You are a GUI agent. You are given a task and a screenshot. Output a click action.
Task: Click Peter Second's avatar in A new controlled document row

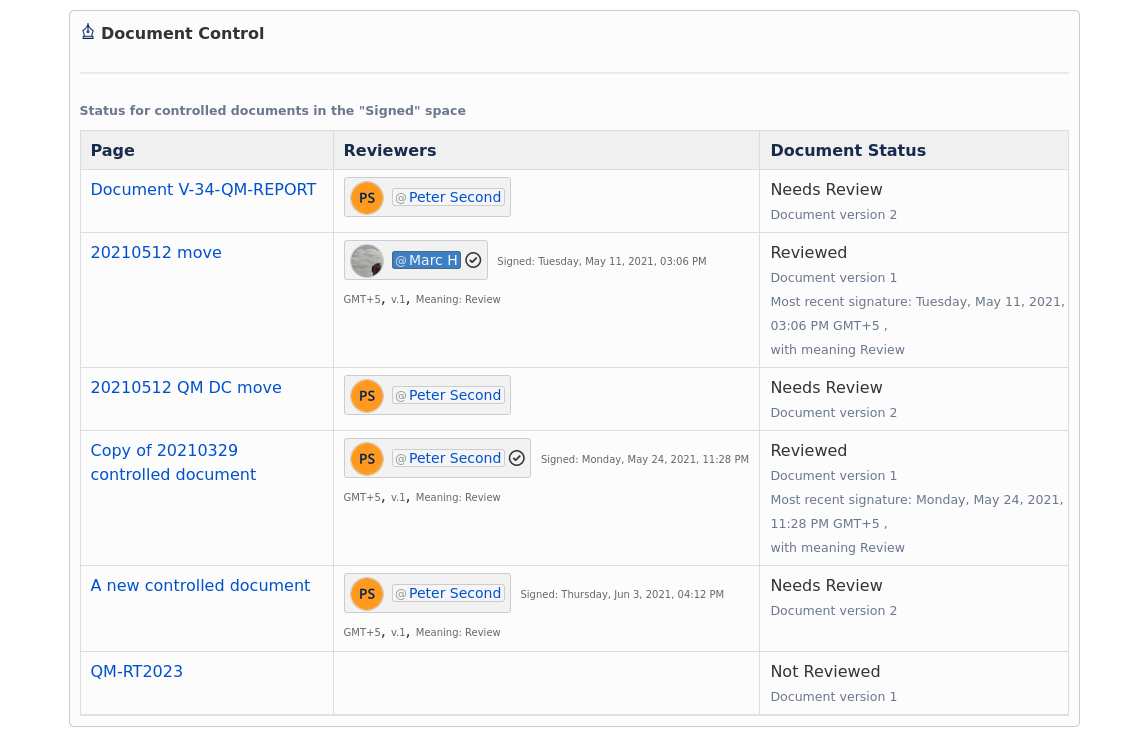tap(366, 593)
